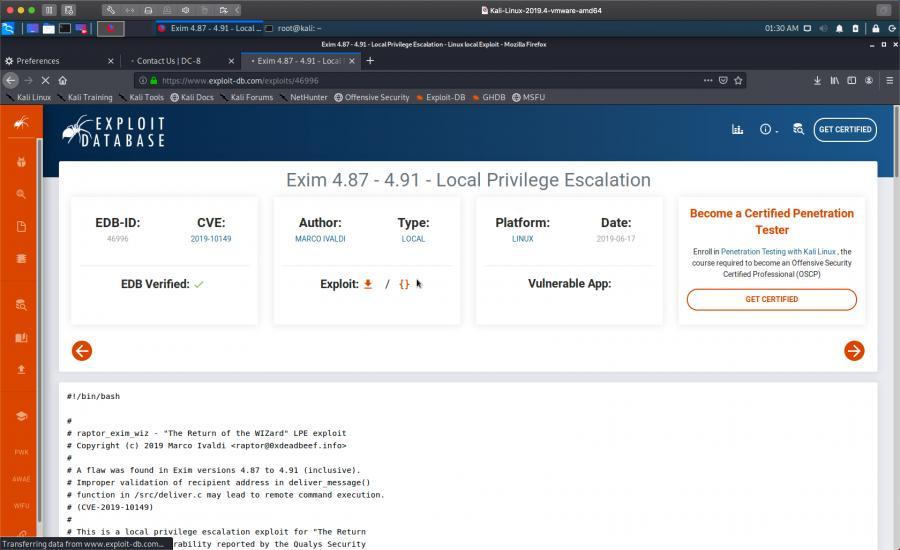This screenshot has width=900, height=550.
Task: Open the Papers document icon in sidebar
Action: coord(21,226)
